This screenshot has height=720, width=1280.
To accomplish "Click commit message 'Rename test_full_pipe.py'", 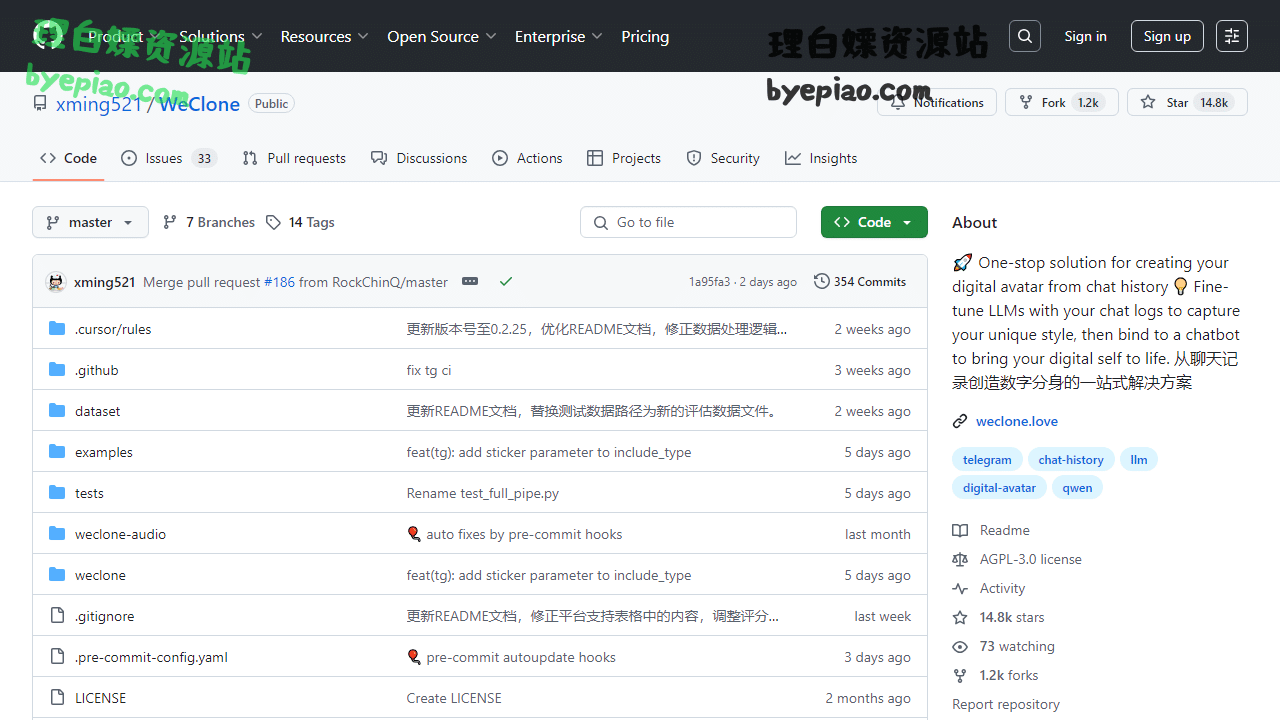I will tap(483, 493).
